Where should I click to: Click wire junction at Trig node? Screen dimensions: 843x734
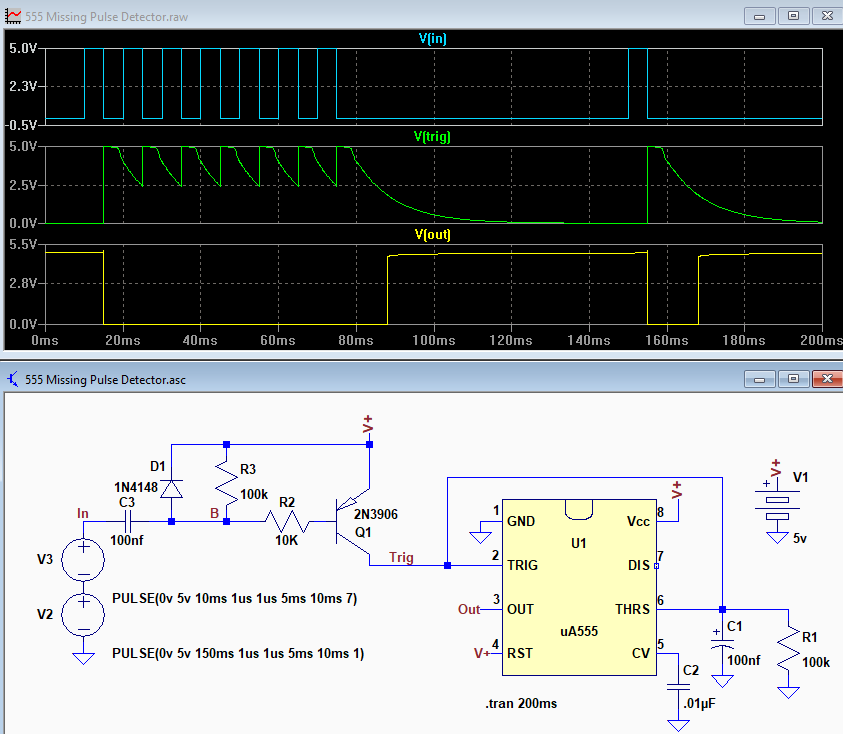point(447,566)
